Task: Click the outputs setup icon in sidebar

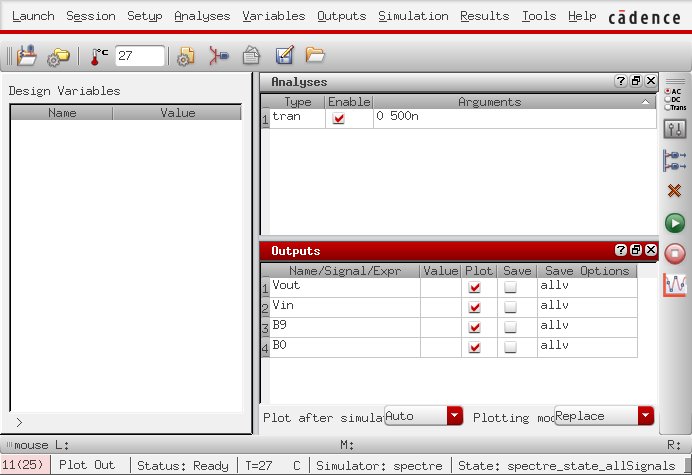Action: pos(675,159)
